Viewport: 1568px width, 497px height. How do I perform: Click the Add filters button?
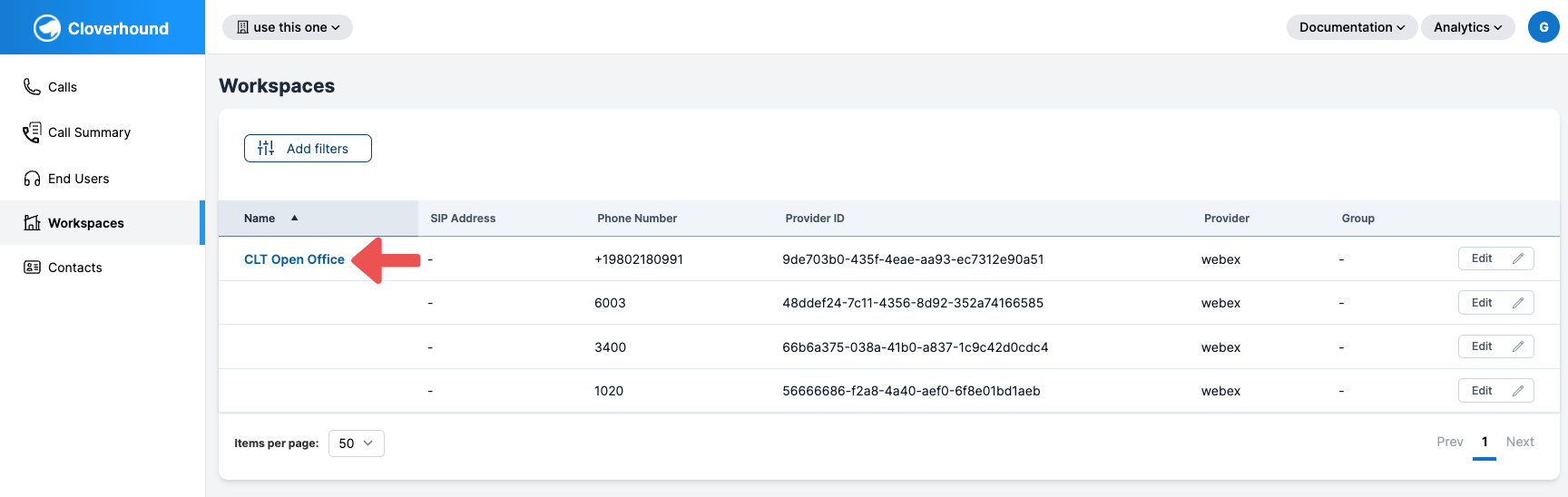(308, 148)
